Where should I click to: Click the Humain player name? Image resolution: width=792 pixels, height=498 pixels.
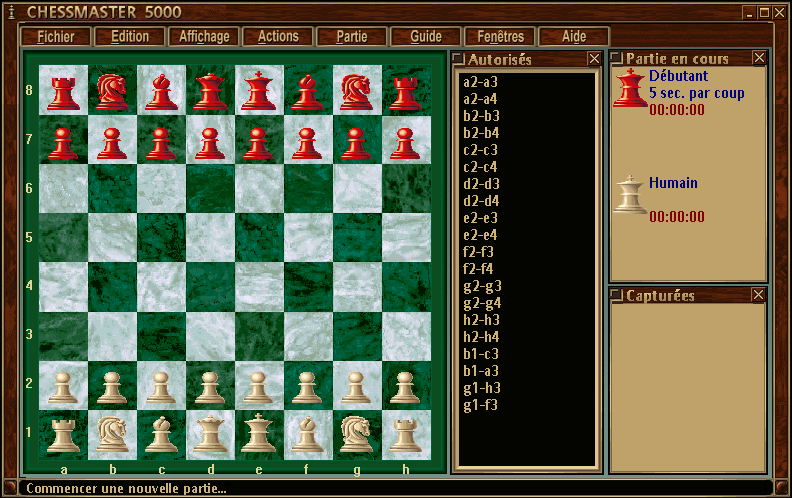tap(673, 183)
